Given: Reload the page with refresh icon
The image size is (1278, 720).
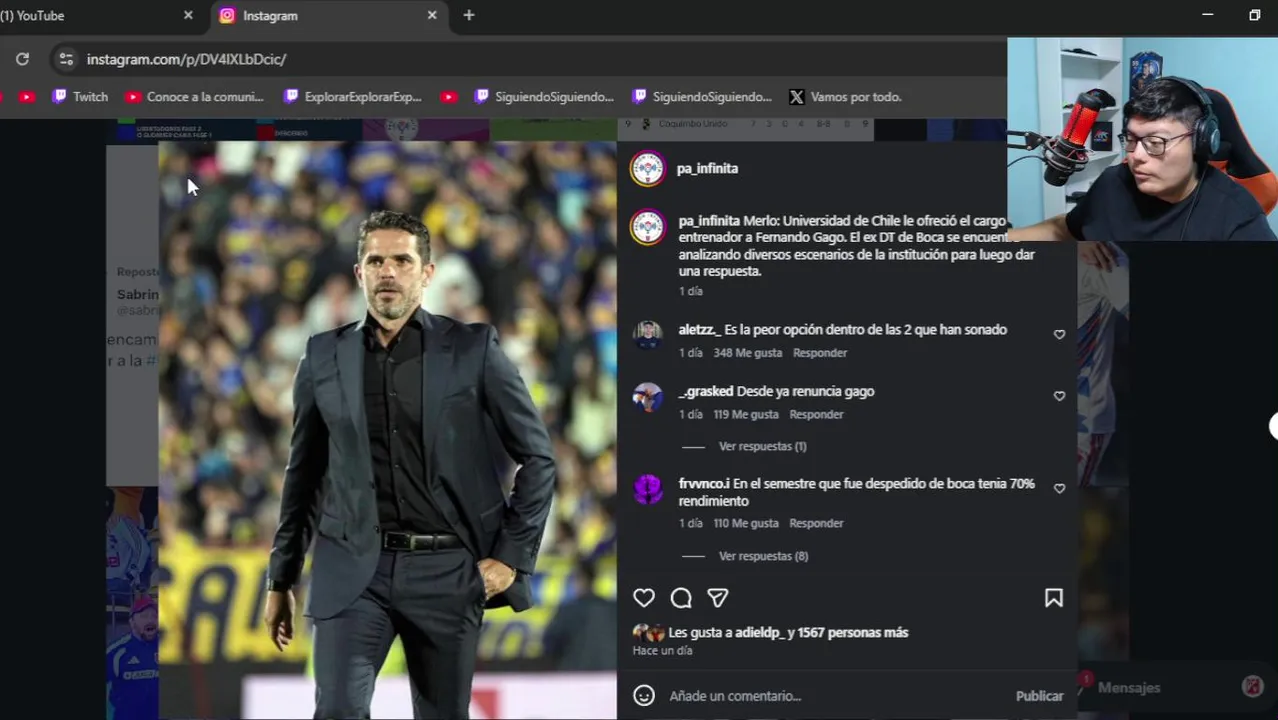Looking at the screenshot, I should coord(22,59).
